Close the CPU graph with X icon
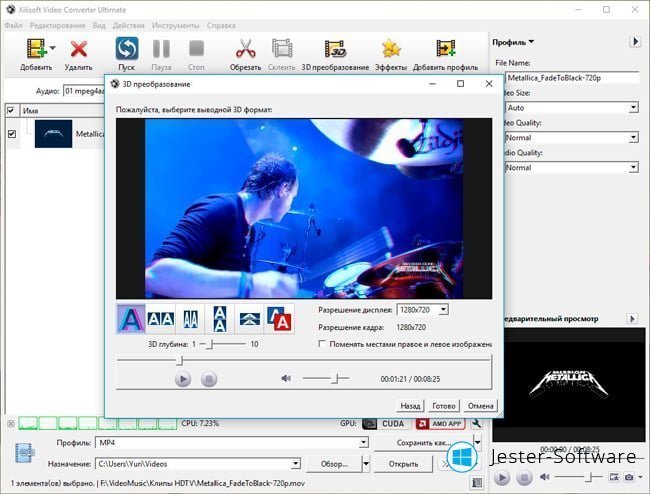The width and height of the screenshot is (650, 494). [11, 424]
